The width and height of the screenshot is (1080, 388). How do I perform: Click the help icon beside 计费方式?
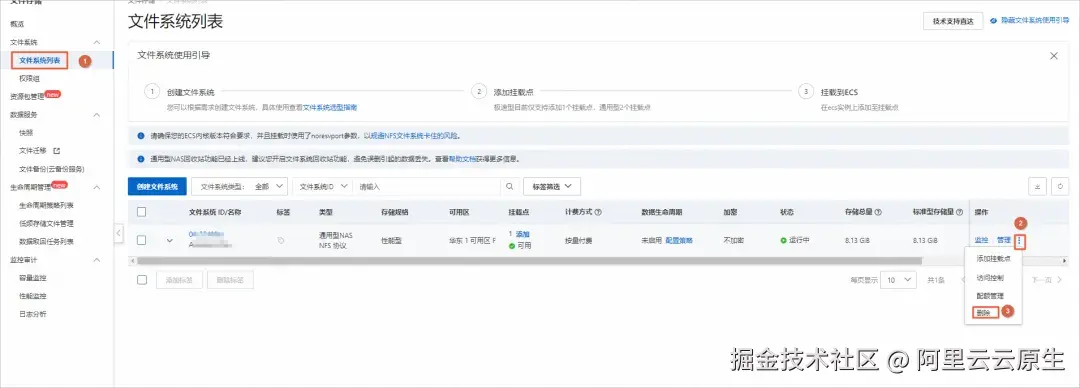pos(599,212)
